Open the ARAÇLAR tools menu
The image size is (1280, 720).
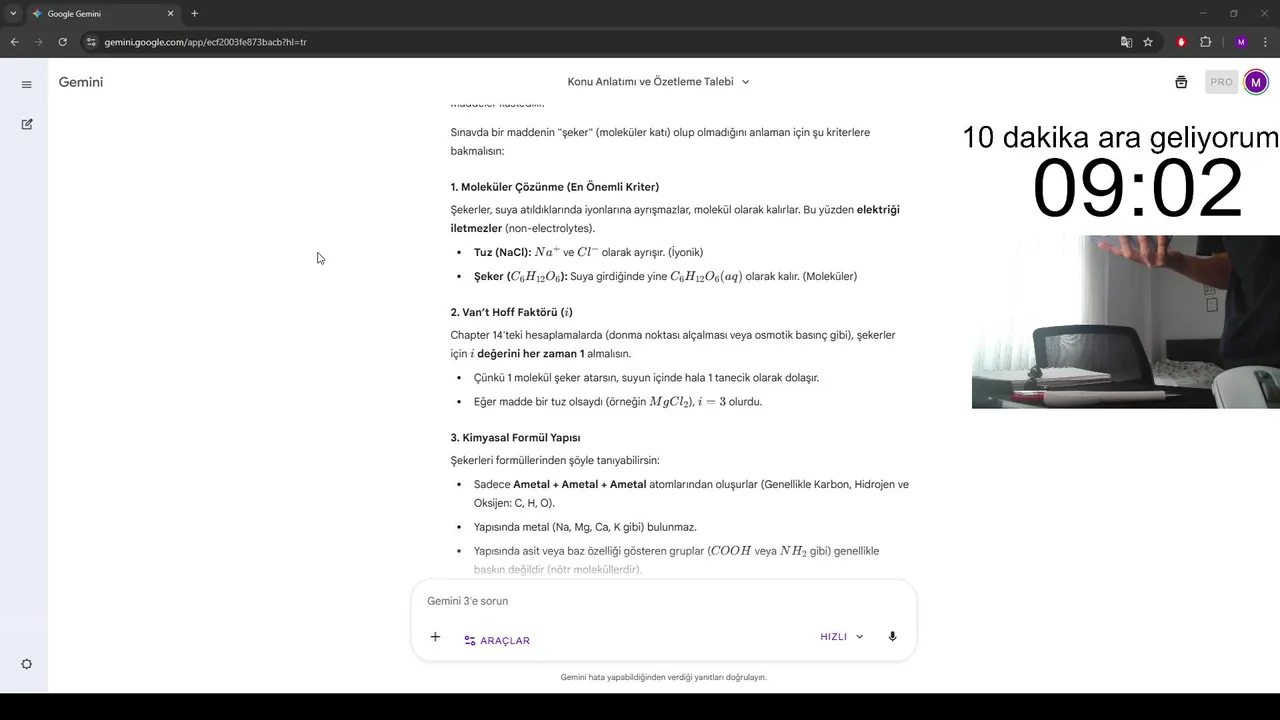click(497, 640)
